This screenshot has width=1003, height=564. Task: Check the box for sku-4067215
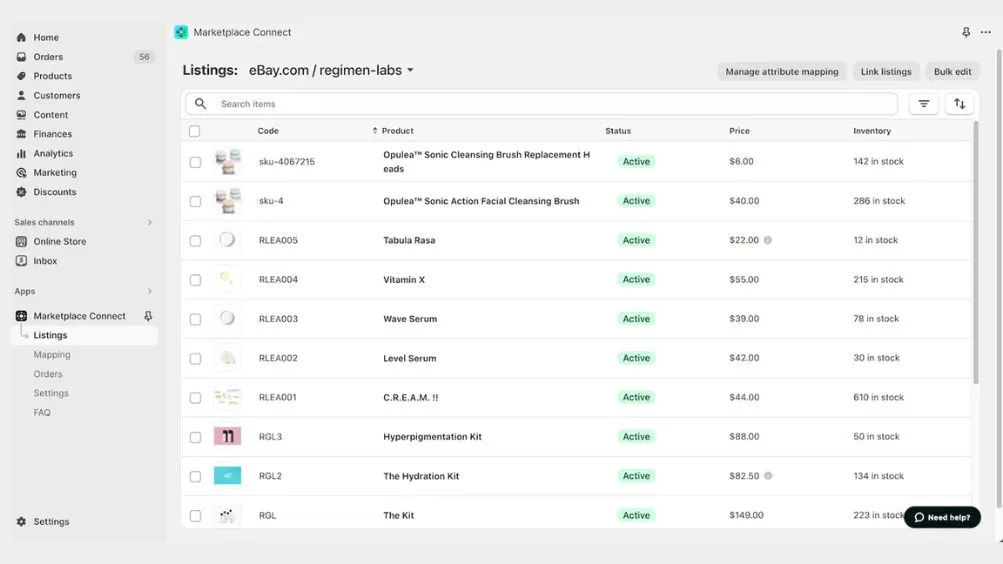pyautogui.click(x=195, y=162)
